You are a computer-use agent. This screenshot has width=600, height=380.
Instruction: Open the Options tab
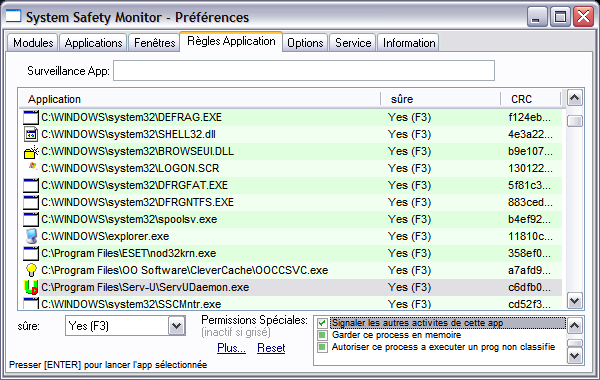pos(305,42)
